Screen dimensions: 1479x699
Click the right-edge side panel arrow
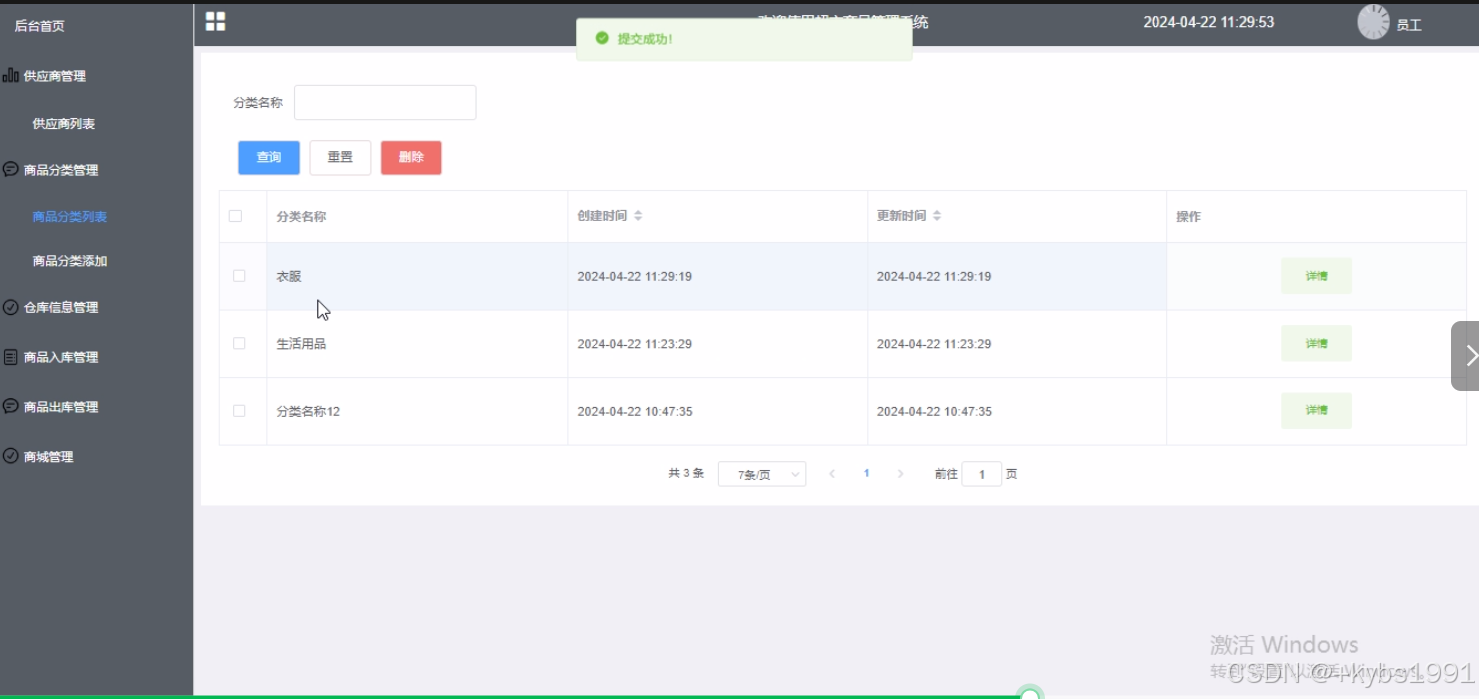point(1466,355)
